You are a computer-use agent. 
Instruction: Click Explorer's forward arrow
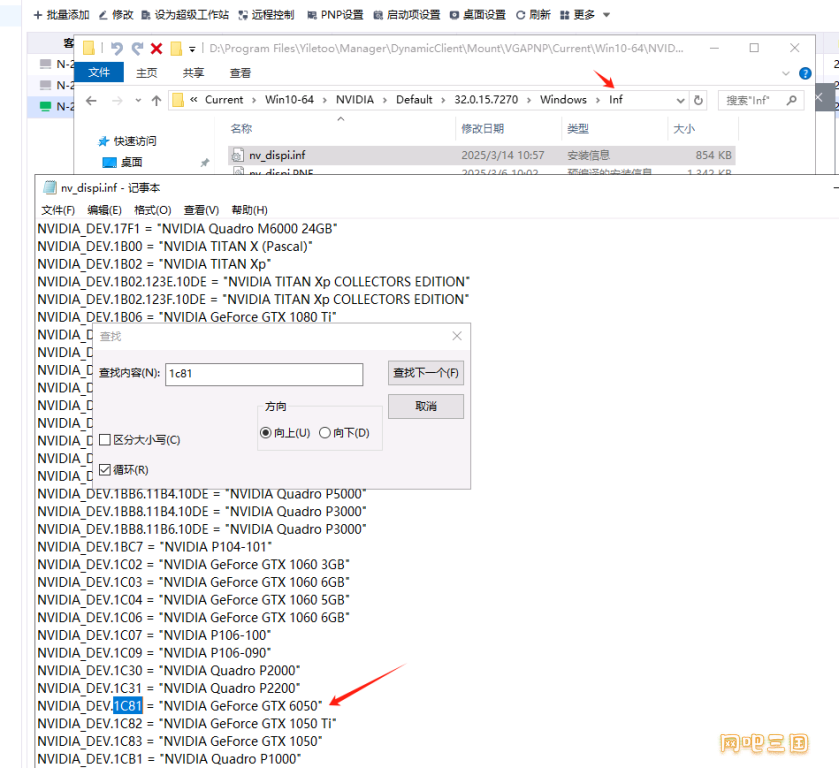click(x=117, y=101)
